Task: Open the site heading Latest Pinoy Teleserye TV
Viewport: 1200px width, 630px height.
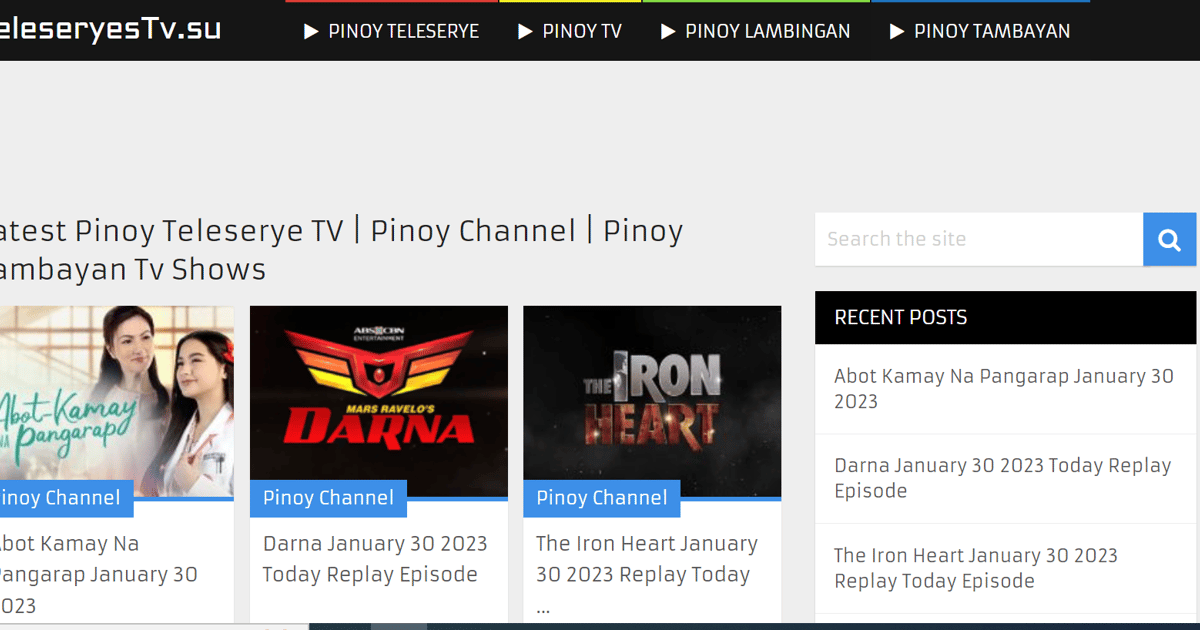Action: pos(340,250)
